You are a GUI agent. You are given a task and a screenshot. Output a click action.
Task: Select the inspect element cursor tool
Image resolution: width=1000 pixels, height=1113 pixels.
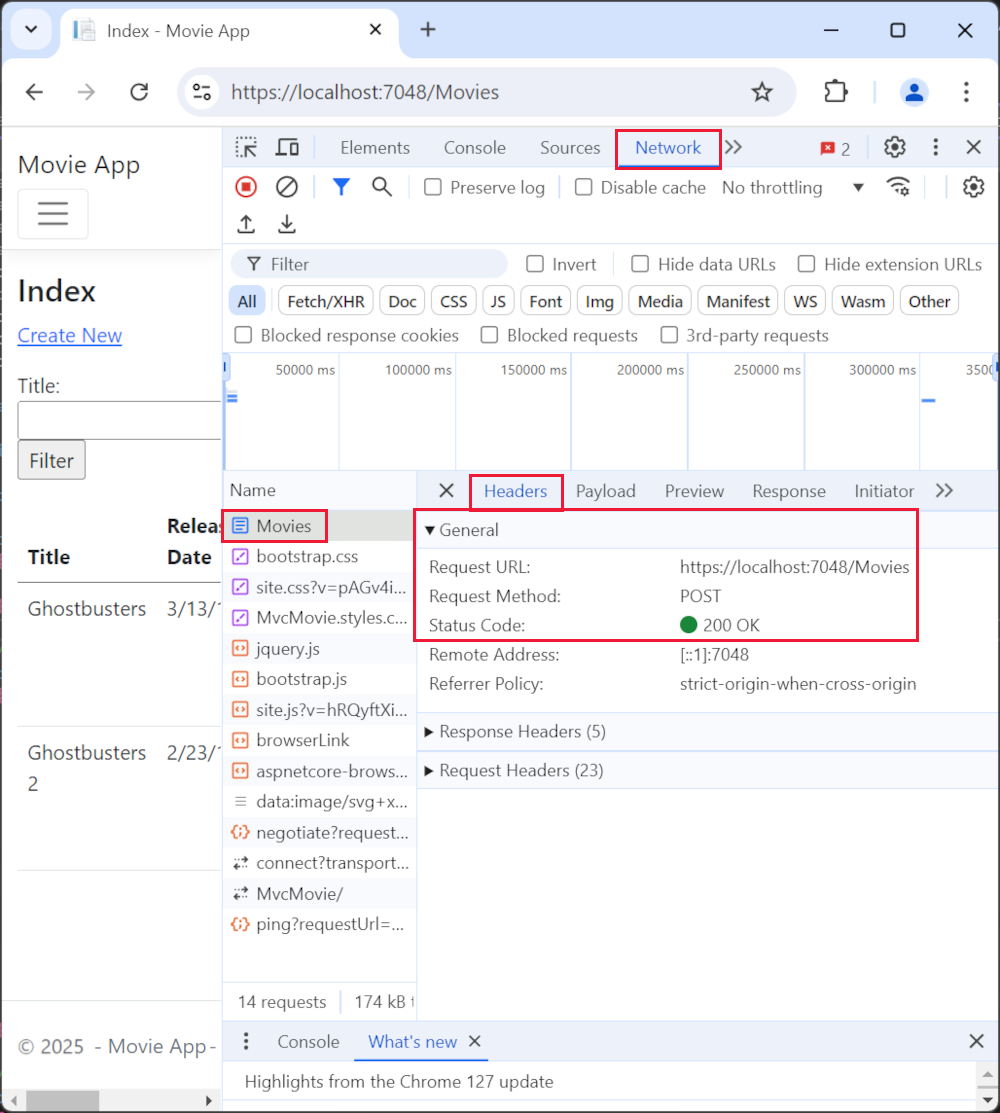[x=246, y=147]
